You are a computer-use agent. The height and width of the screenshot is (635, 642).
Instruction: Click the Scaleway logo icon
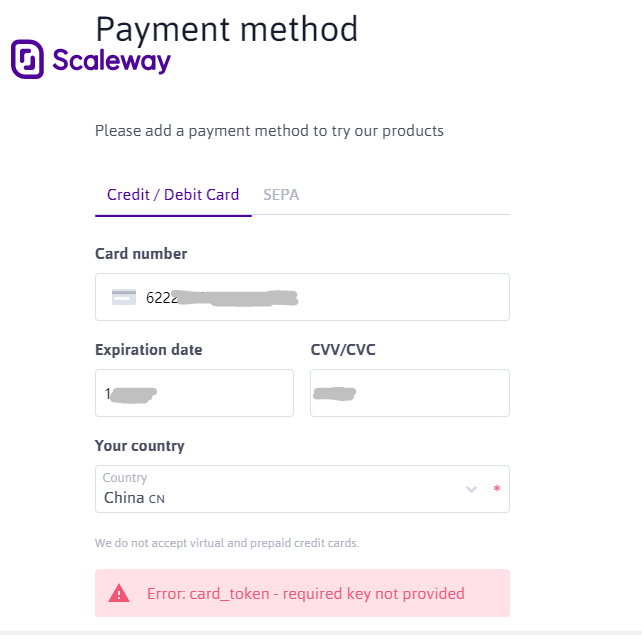[x=27, y=59]
